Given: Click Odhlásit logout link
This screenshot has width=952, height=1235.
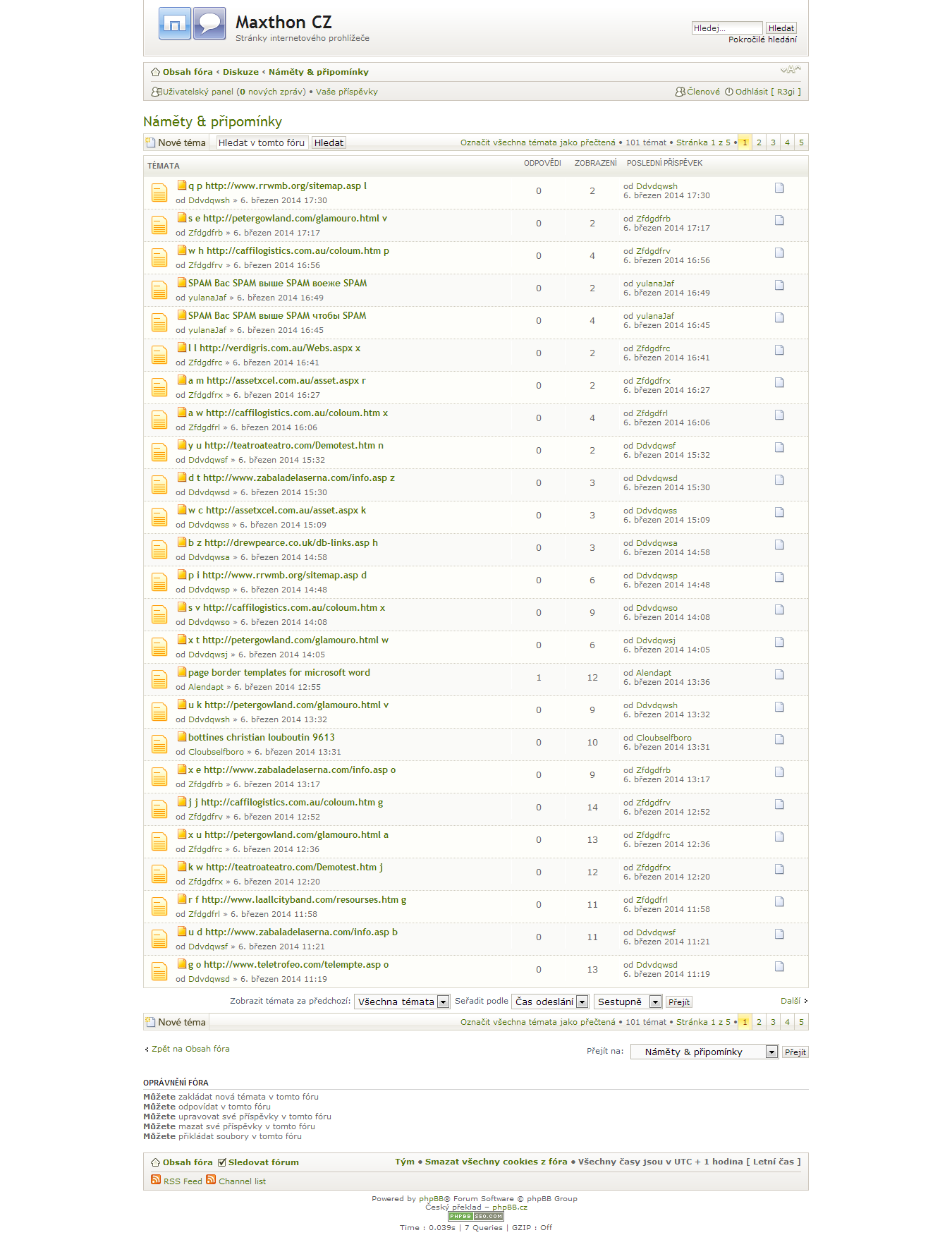Looking at the screenshot, I should pyautogui.click(x=751, y=92).
